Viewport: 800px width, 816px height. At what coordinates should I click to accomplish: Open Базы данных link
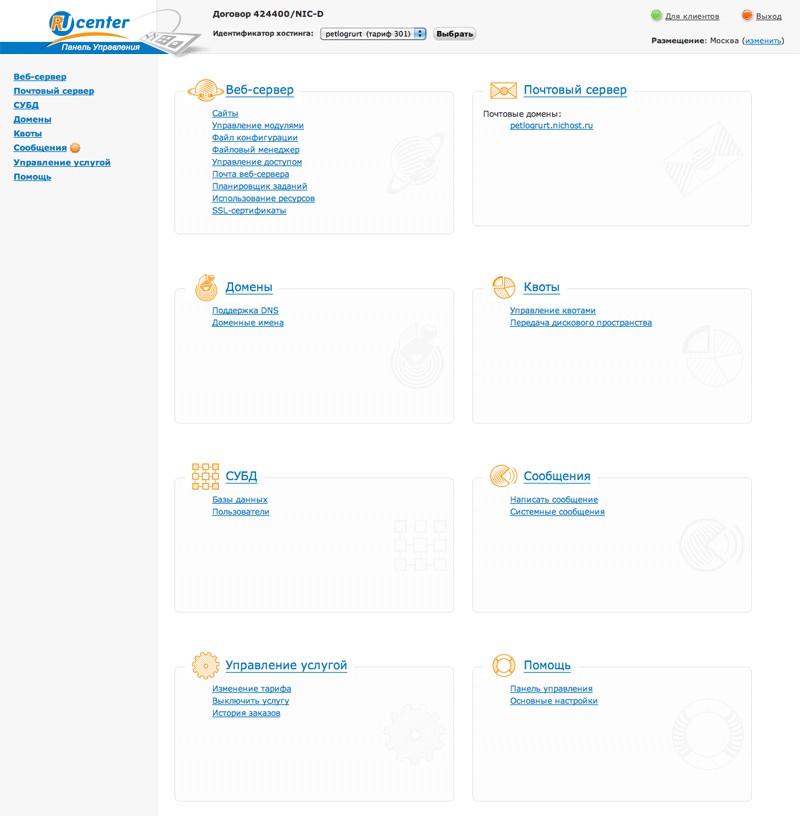[239, 500]
